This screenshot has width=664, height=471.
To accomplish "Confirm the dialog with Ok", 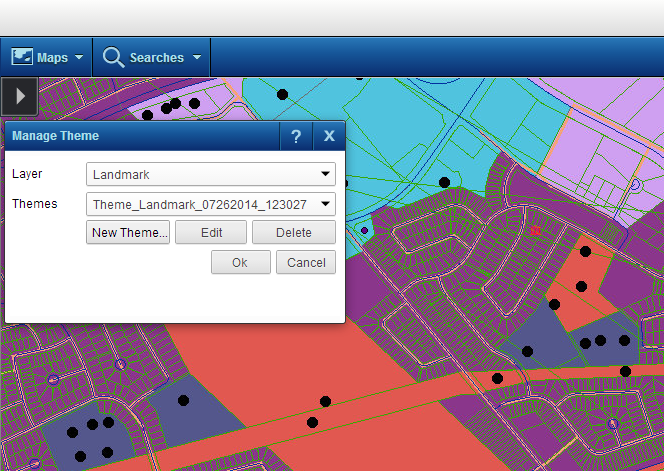I will [240, 262].
